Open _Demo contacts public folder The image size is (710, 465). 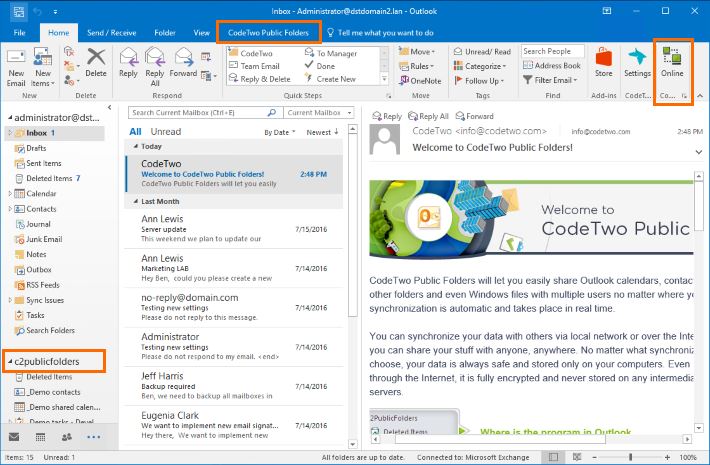(x=48, y=392)
